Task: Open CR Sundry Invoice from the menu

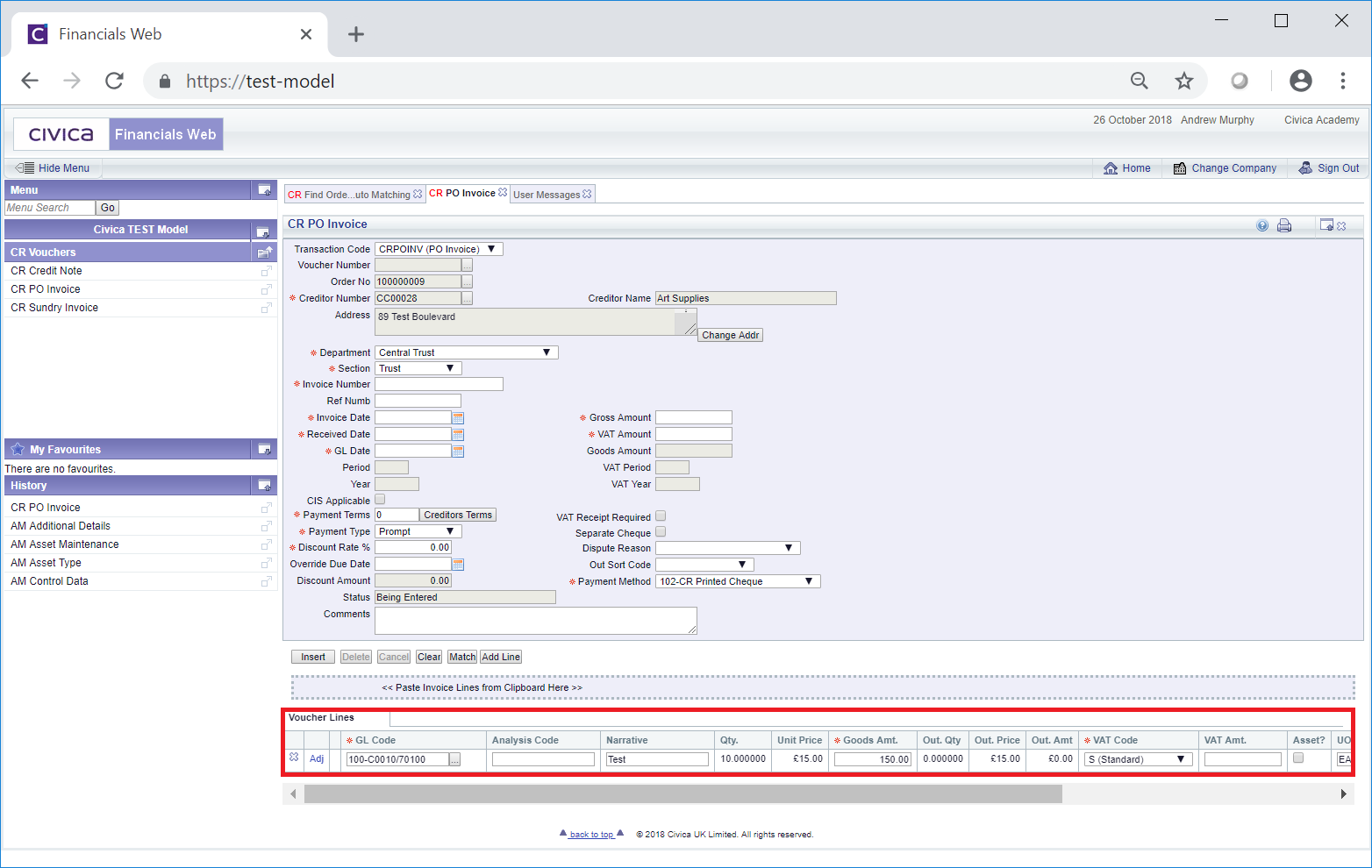Action: pos(54,308)
